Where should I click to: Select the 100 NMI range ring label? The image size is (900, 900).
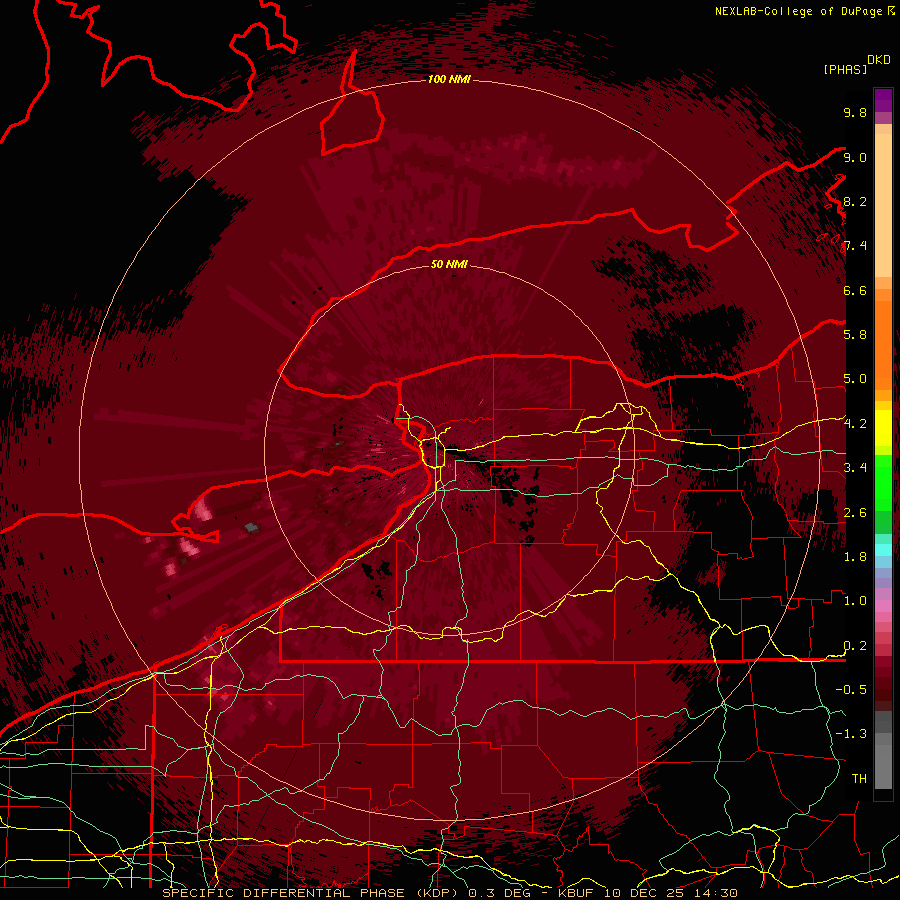coord(449,79)
